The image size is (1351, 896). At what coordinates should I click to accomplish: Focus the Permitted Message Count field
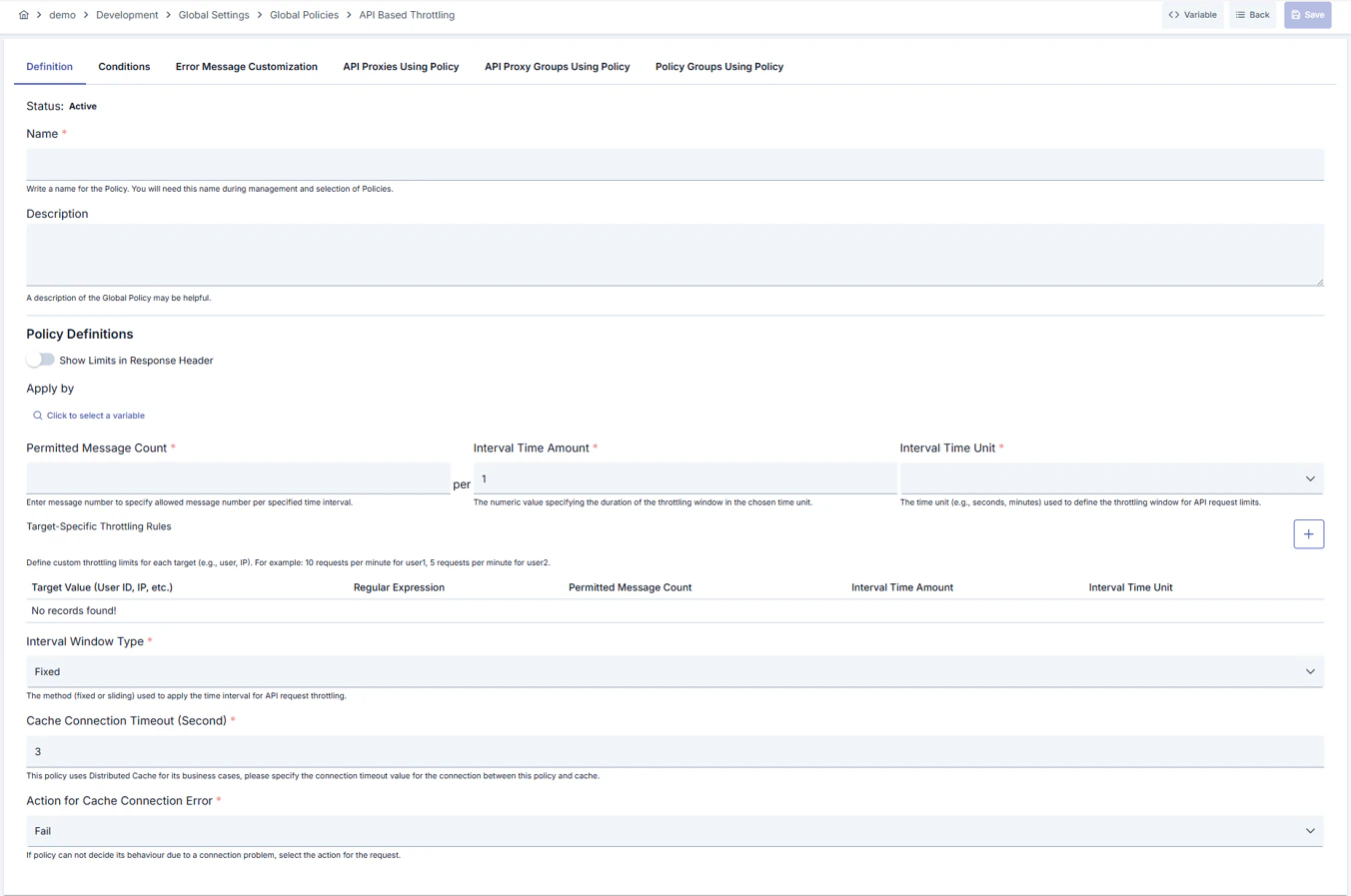pyautogui.click(x=238, y=477)
